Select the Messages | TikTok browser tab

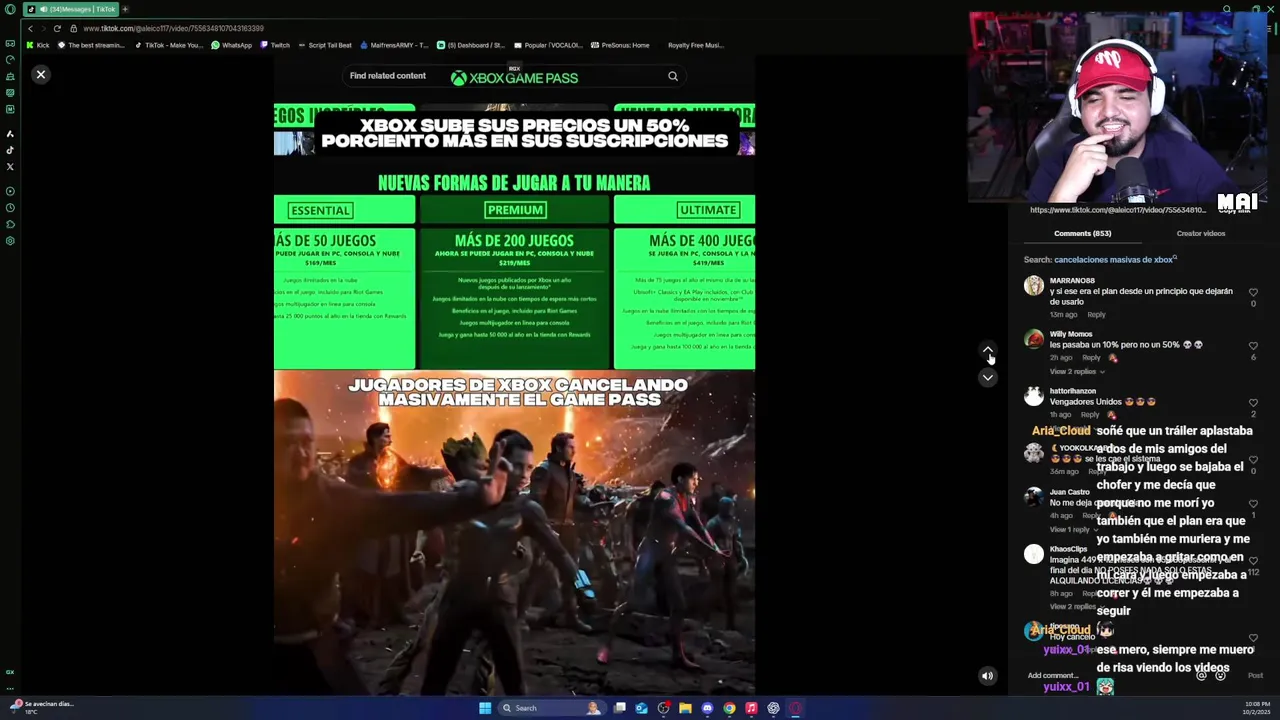pos(70,9)
